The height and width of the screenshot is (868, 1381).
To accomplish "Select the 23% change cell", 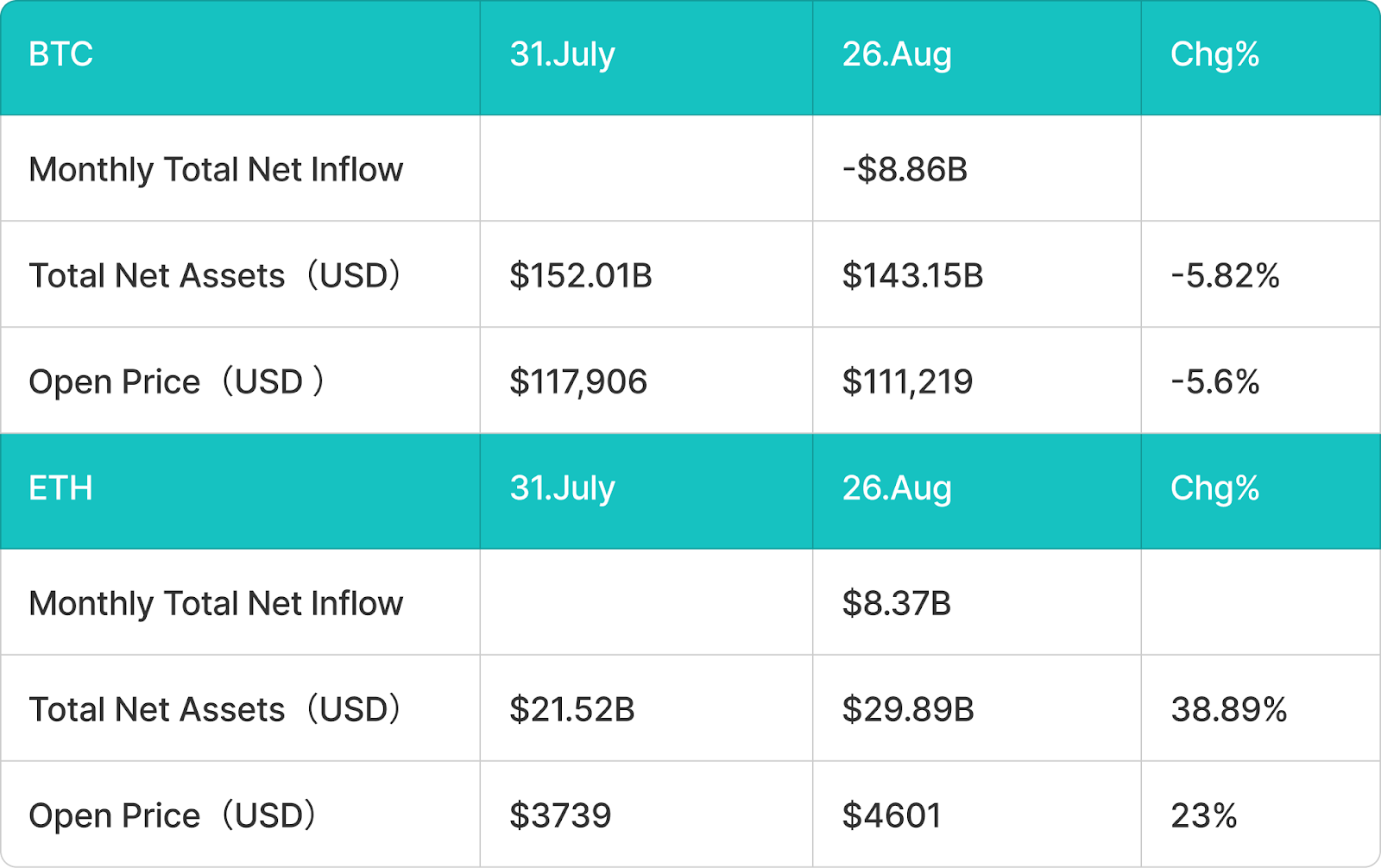I will coord(1261,815).
